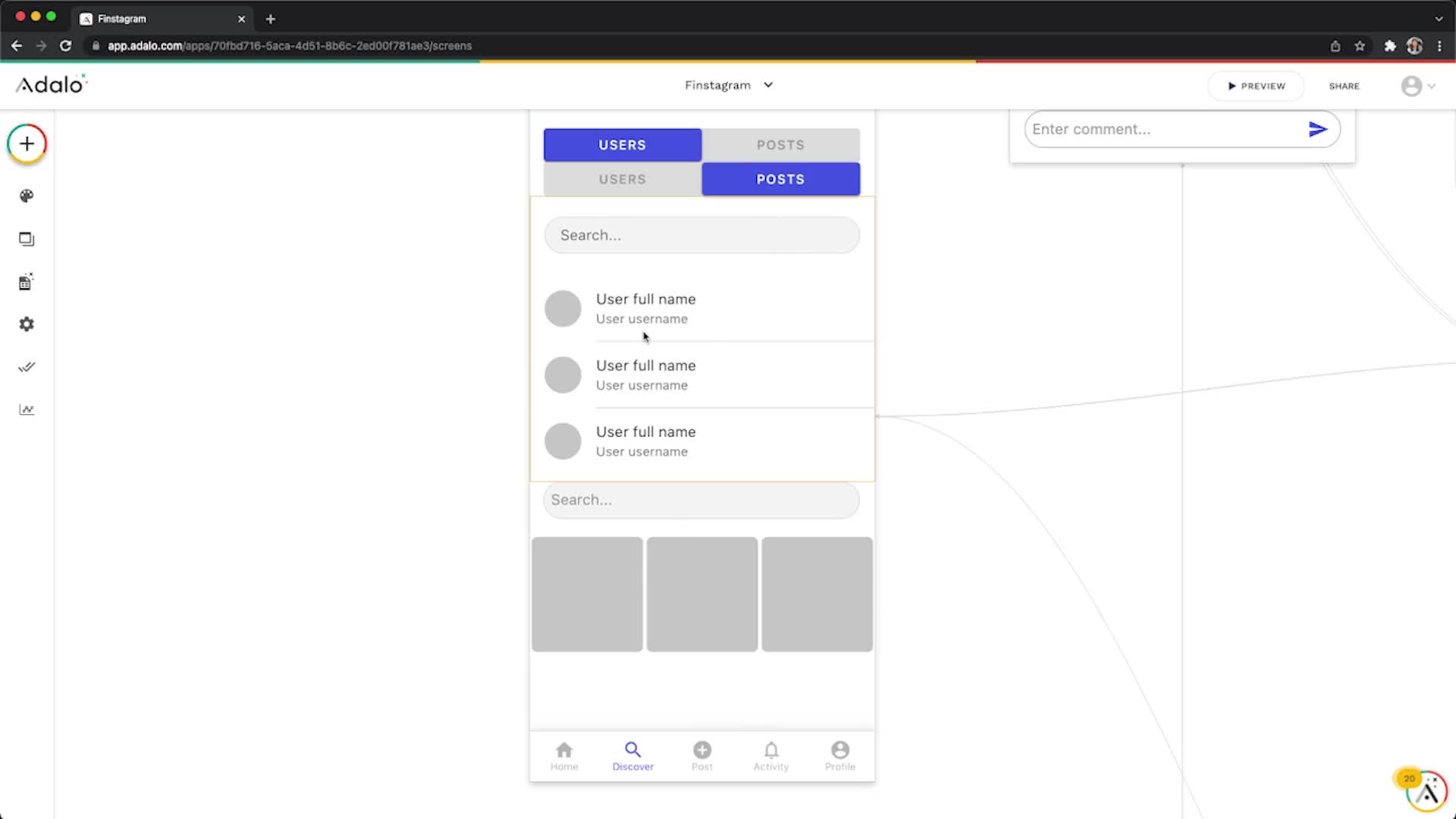This screenshot has width=1456, height=819.
Task: Select the active USERS toggle button
Action: click(623, 145)
